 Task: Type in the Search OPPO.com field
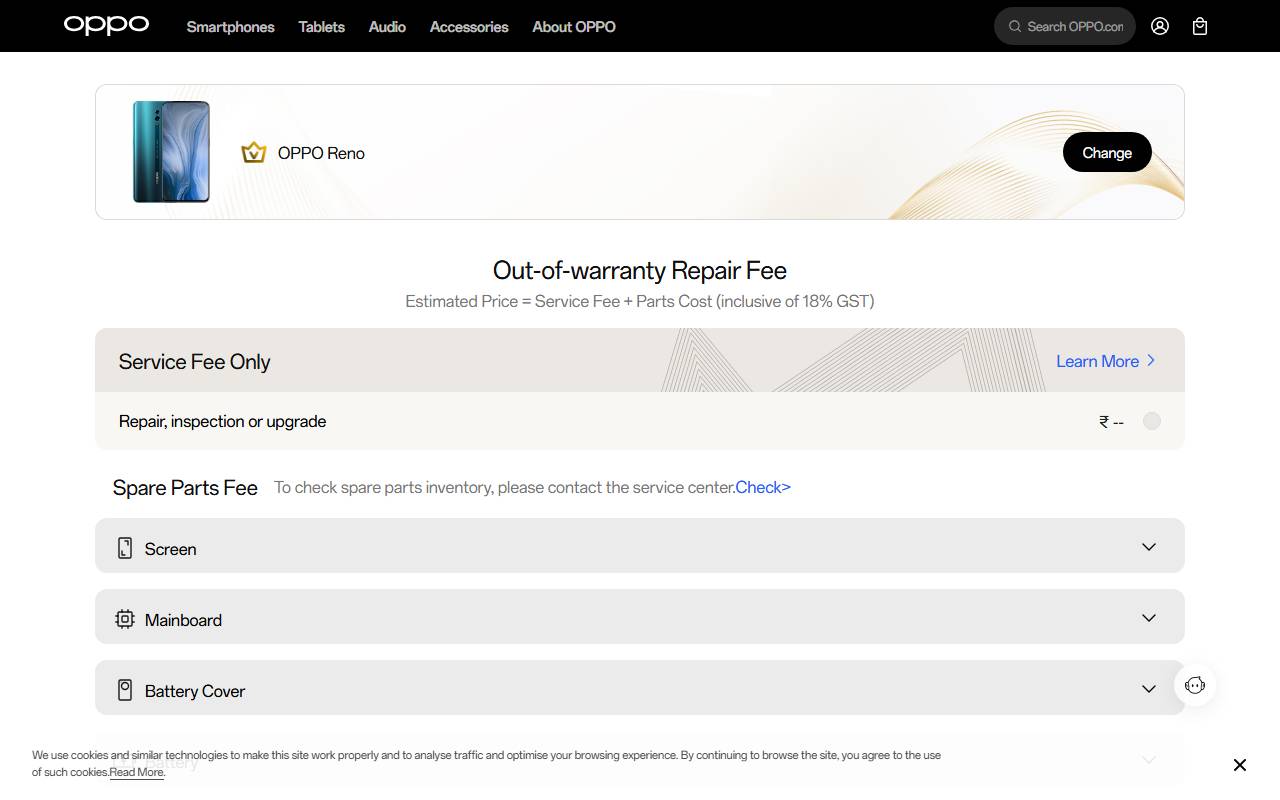[1075, 27]
